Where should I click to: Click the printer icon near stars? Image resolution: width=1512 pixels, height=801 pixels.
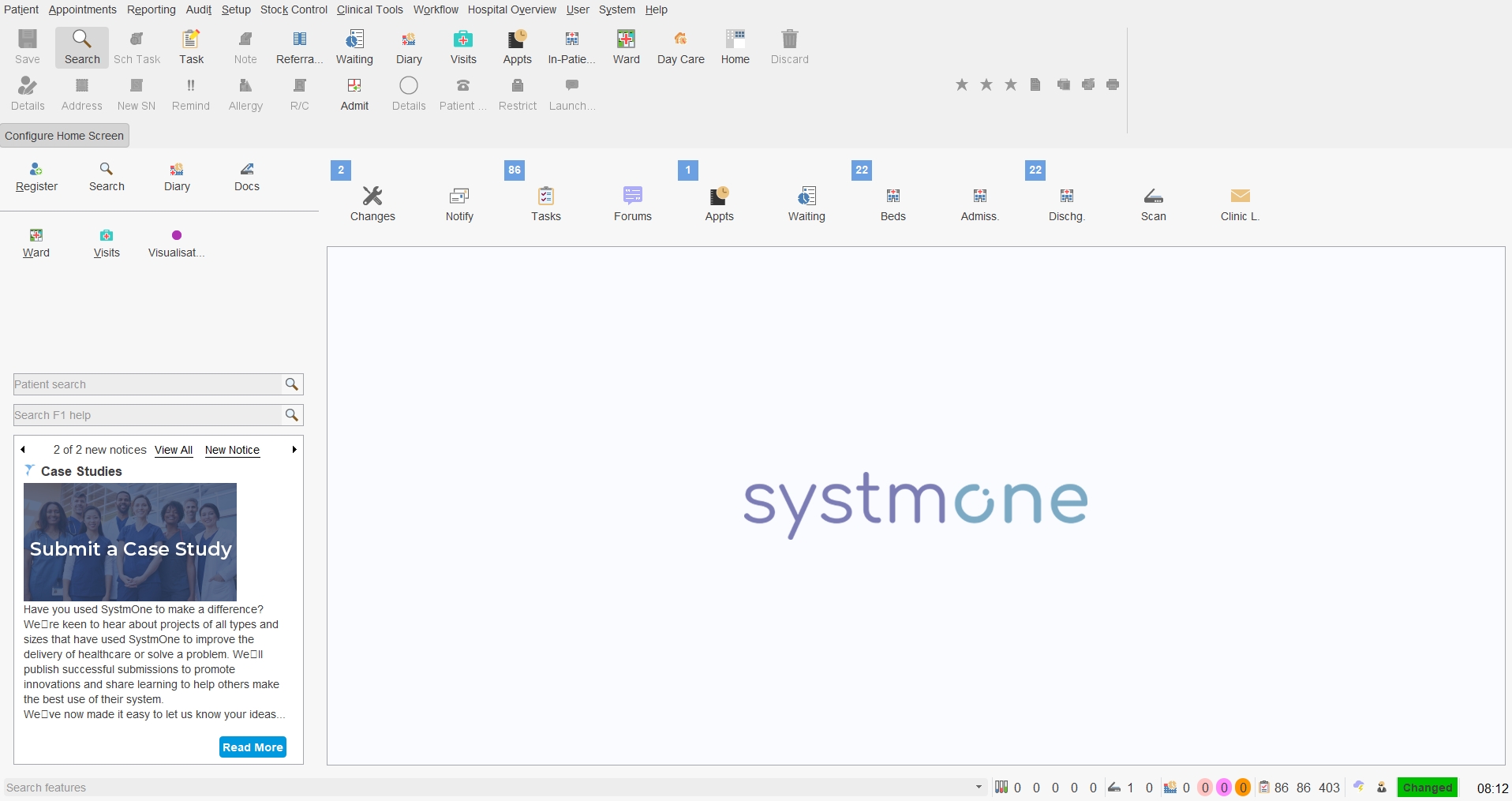coord(1113,84)
